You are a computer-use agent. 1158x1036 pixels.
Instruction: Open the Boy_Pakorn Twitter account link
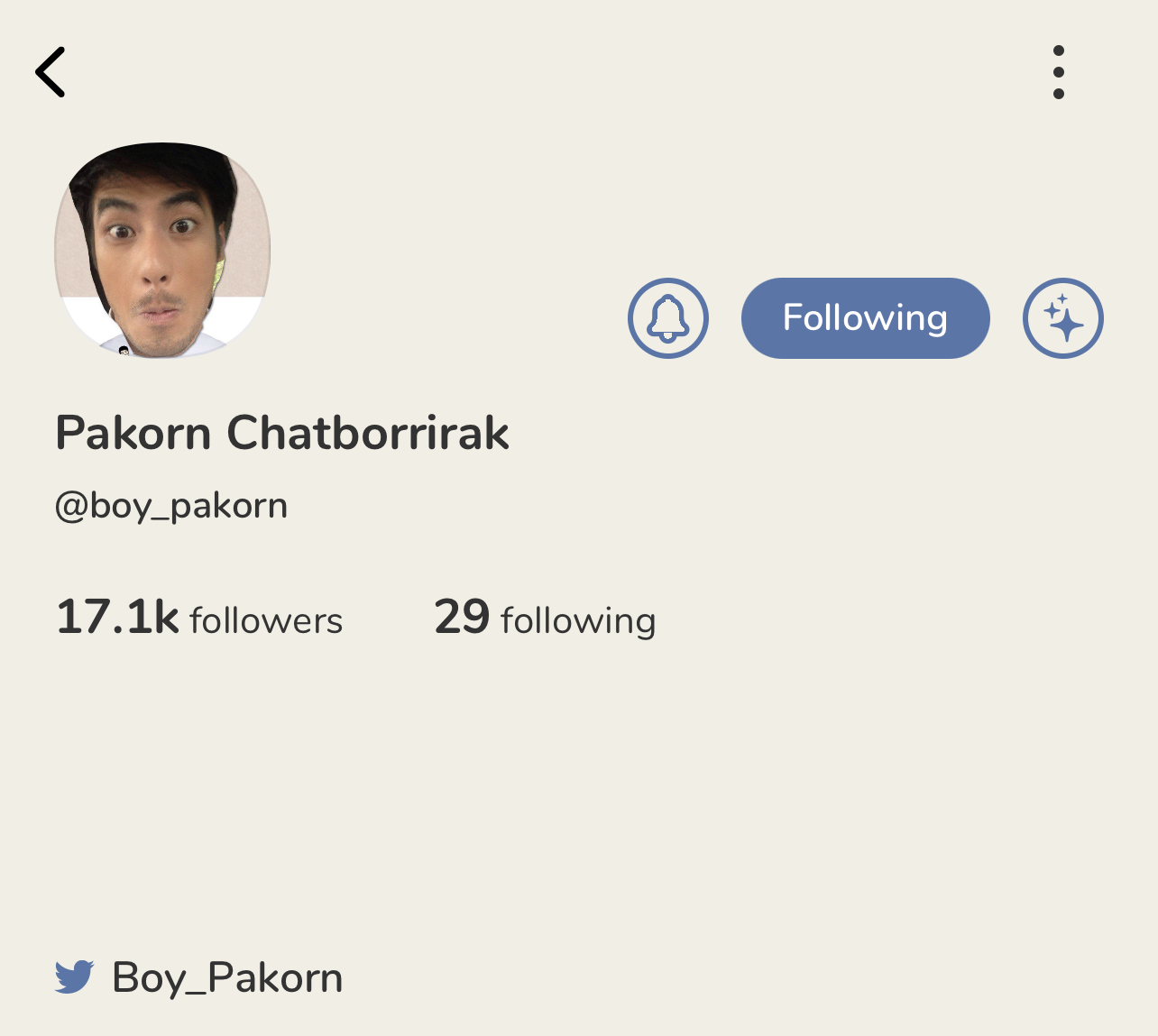click(x=227, y=977)
